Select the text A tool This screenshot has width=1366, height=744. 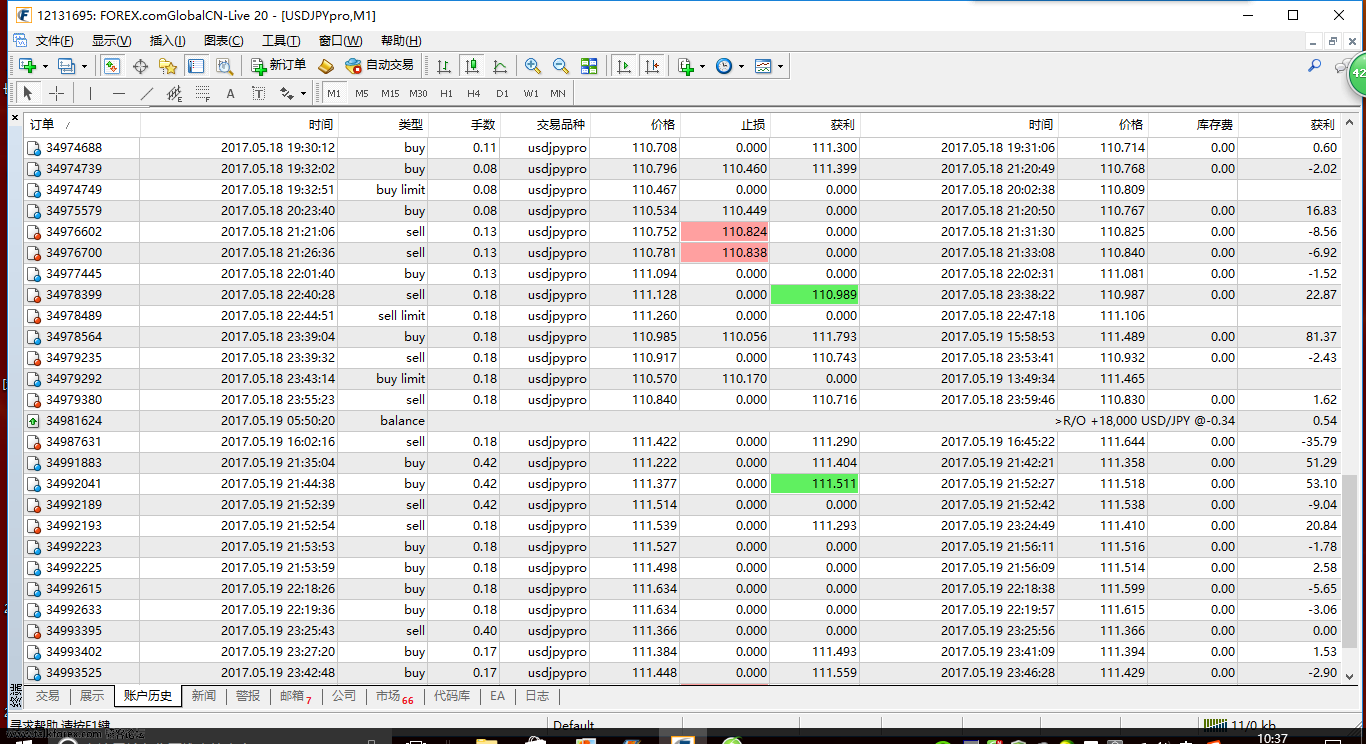230,93
